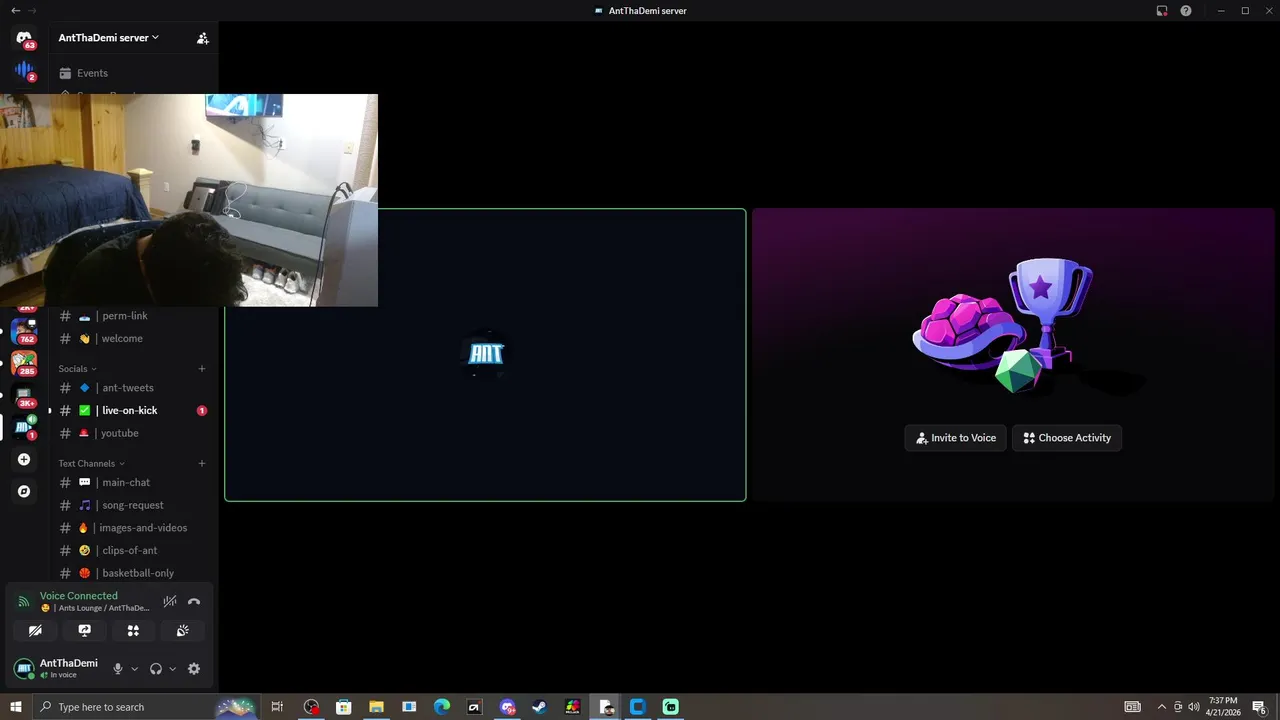Open the youtube channel

pyautogui.click(x=134, y=433)
